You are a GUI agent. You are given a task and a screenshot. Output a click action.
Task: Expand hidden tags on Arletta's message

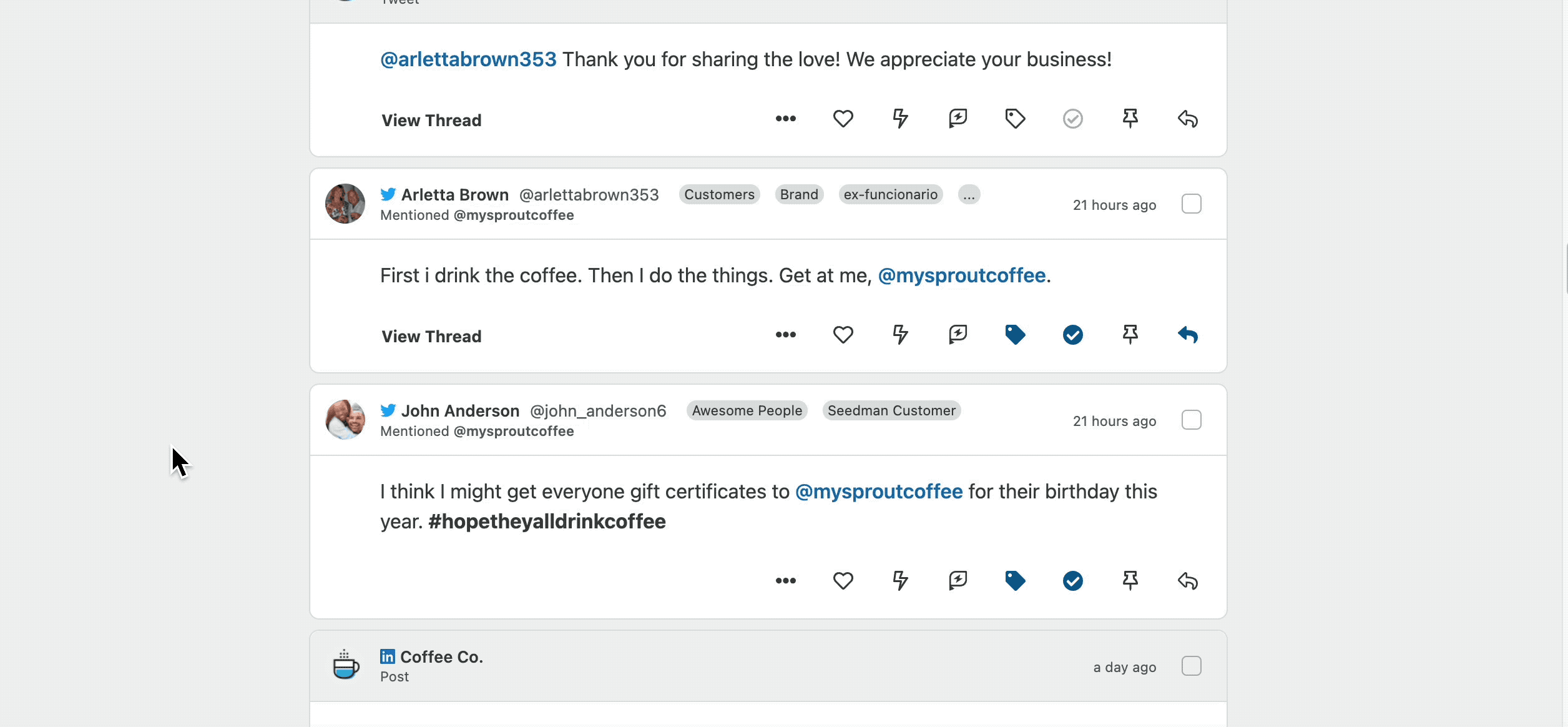pyautogui.click(x=969, y=194)
